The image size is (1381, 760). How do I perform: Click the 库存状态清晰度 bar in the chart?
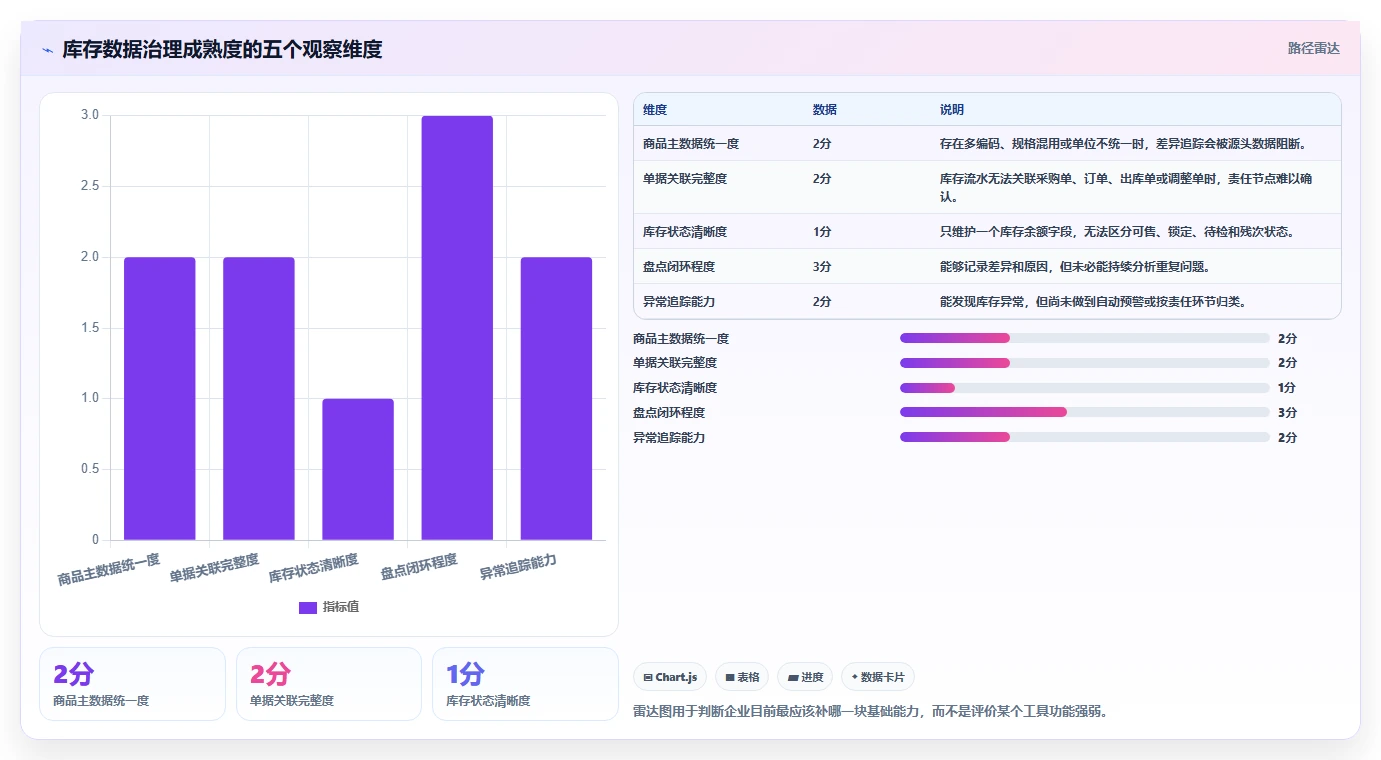pos(358,470)
